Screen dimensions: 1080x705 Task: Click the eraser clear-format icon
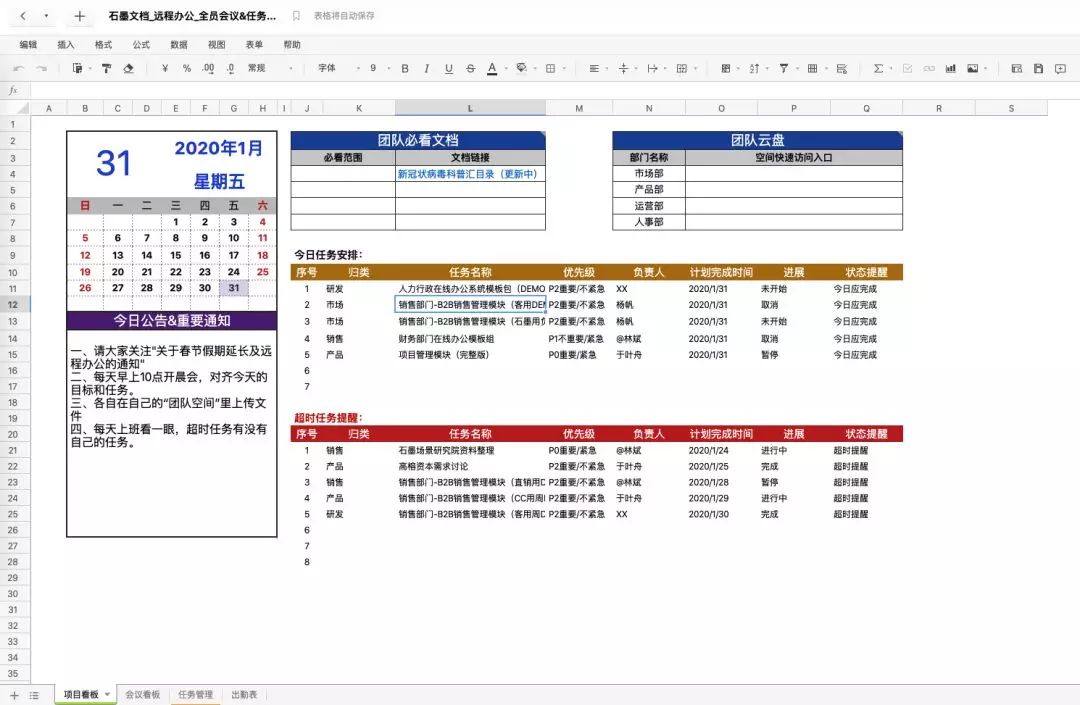click(x=128, y=69)
